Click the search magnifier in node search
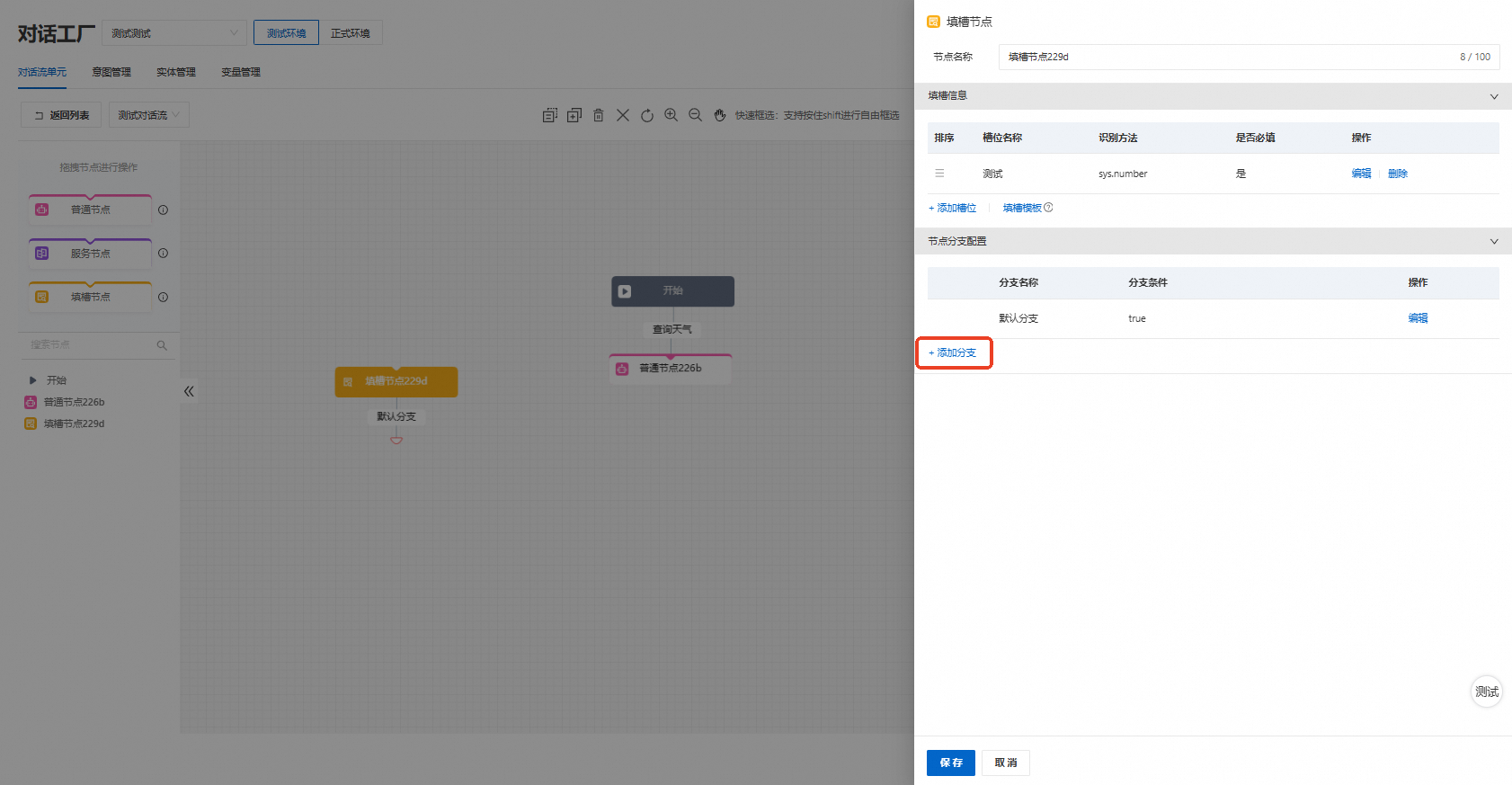 point(162,345)
